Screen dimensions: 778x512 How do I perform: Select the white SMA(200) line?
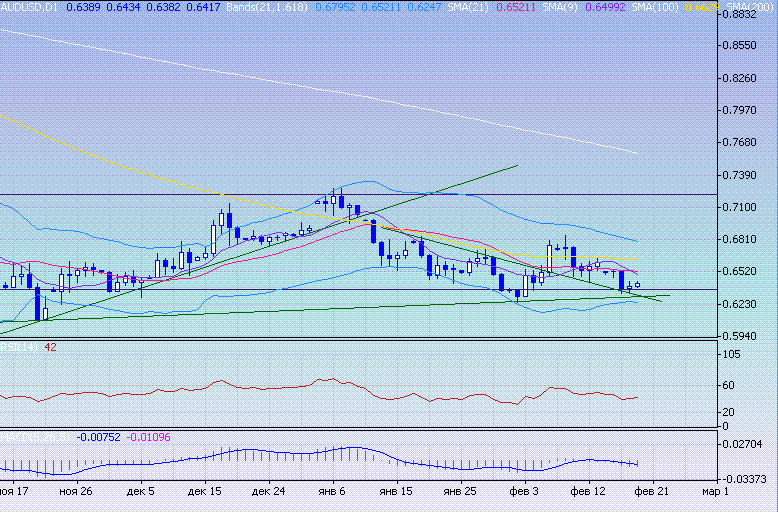click(x=300, y=82)
